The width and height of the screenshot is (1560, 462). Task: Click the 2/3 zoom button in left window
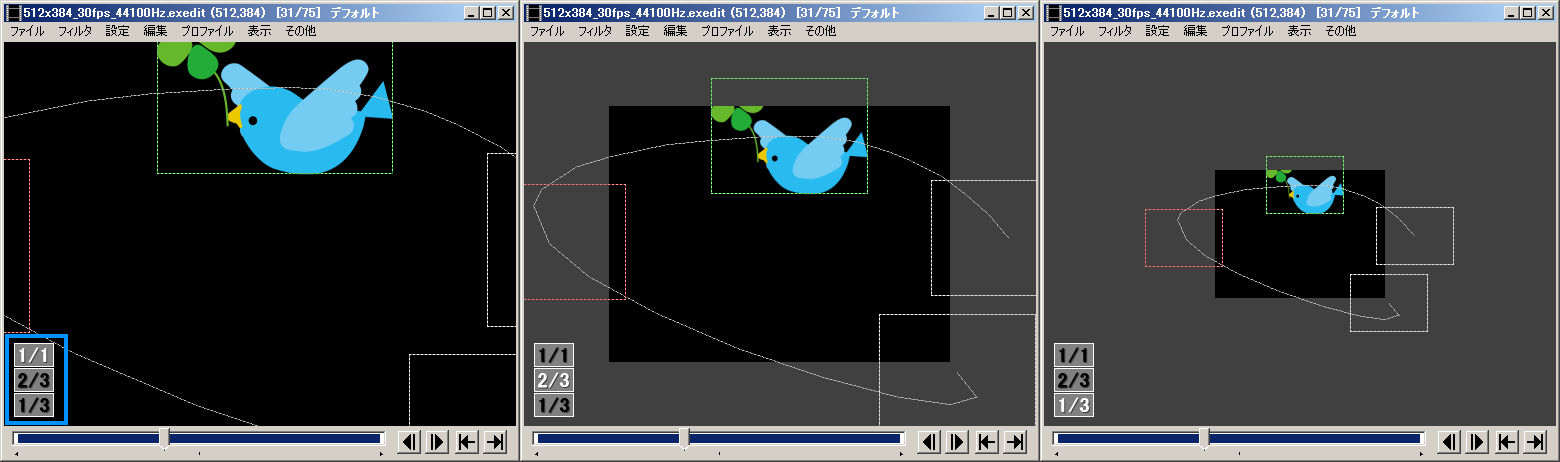tap(33, 380)
